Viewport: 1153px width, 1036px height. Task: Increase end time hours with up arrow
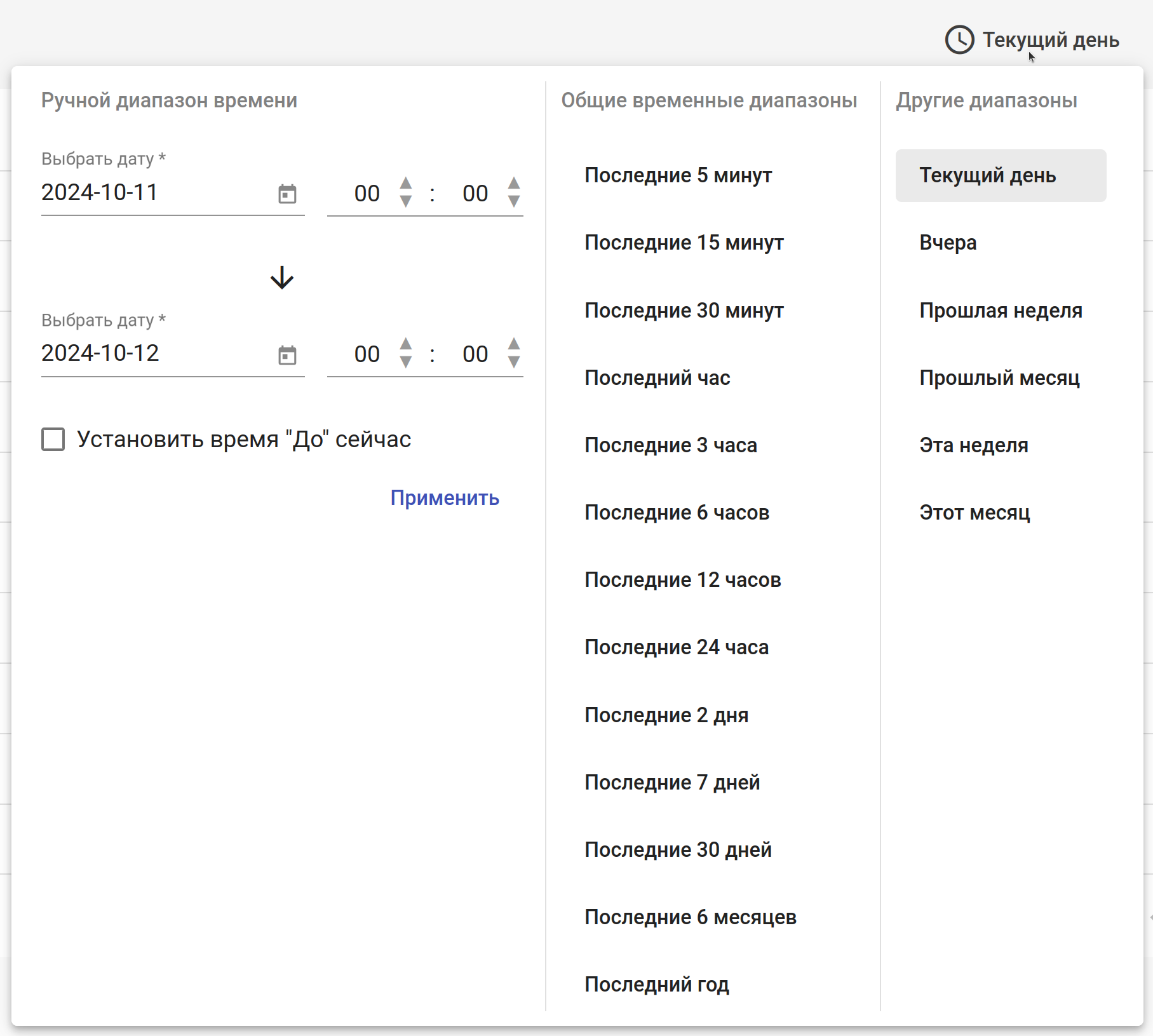[x=406, y=344]
